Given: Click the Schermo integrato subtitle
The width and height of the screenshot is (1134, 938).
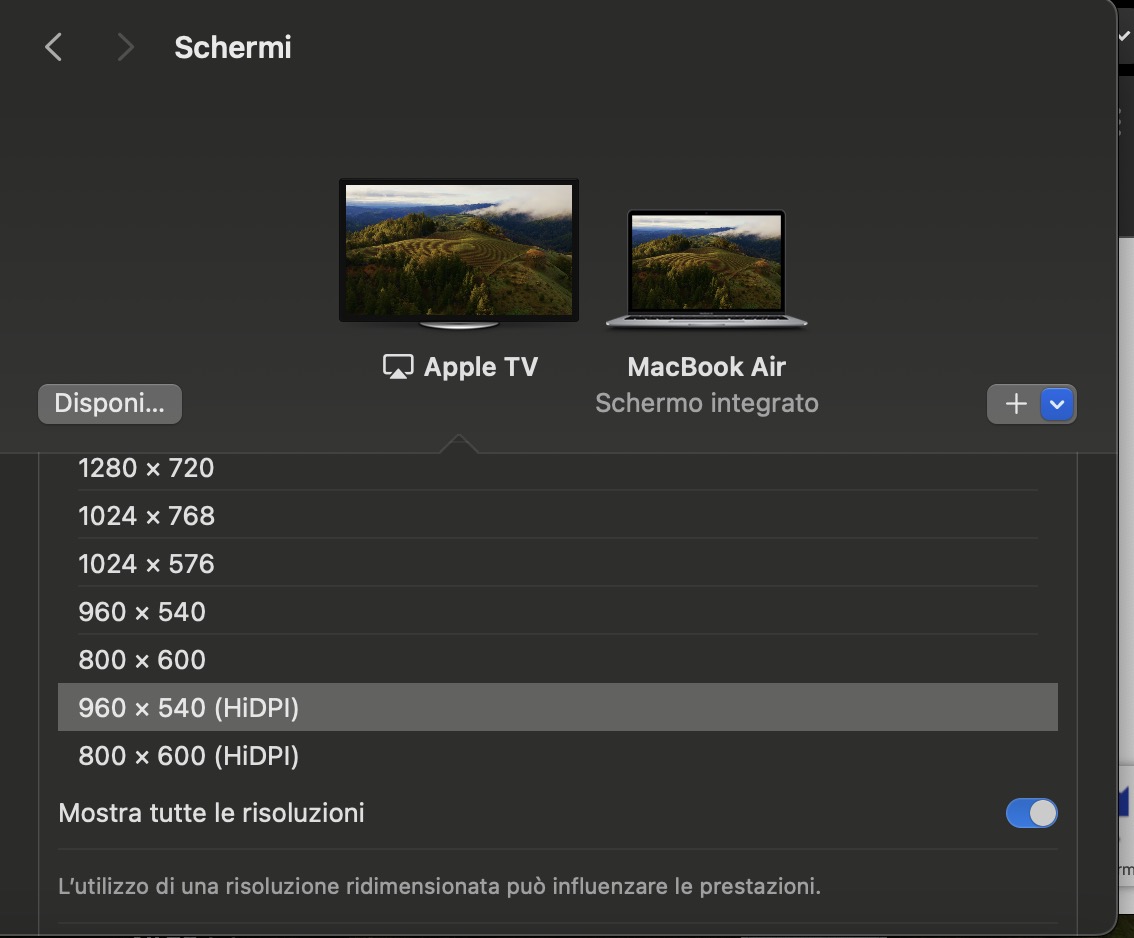Looking at the screenshot, I should (707, 403).
